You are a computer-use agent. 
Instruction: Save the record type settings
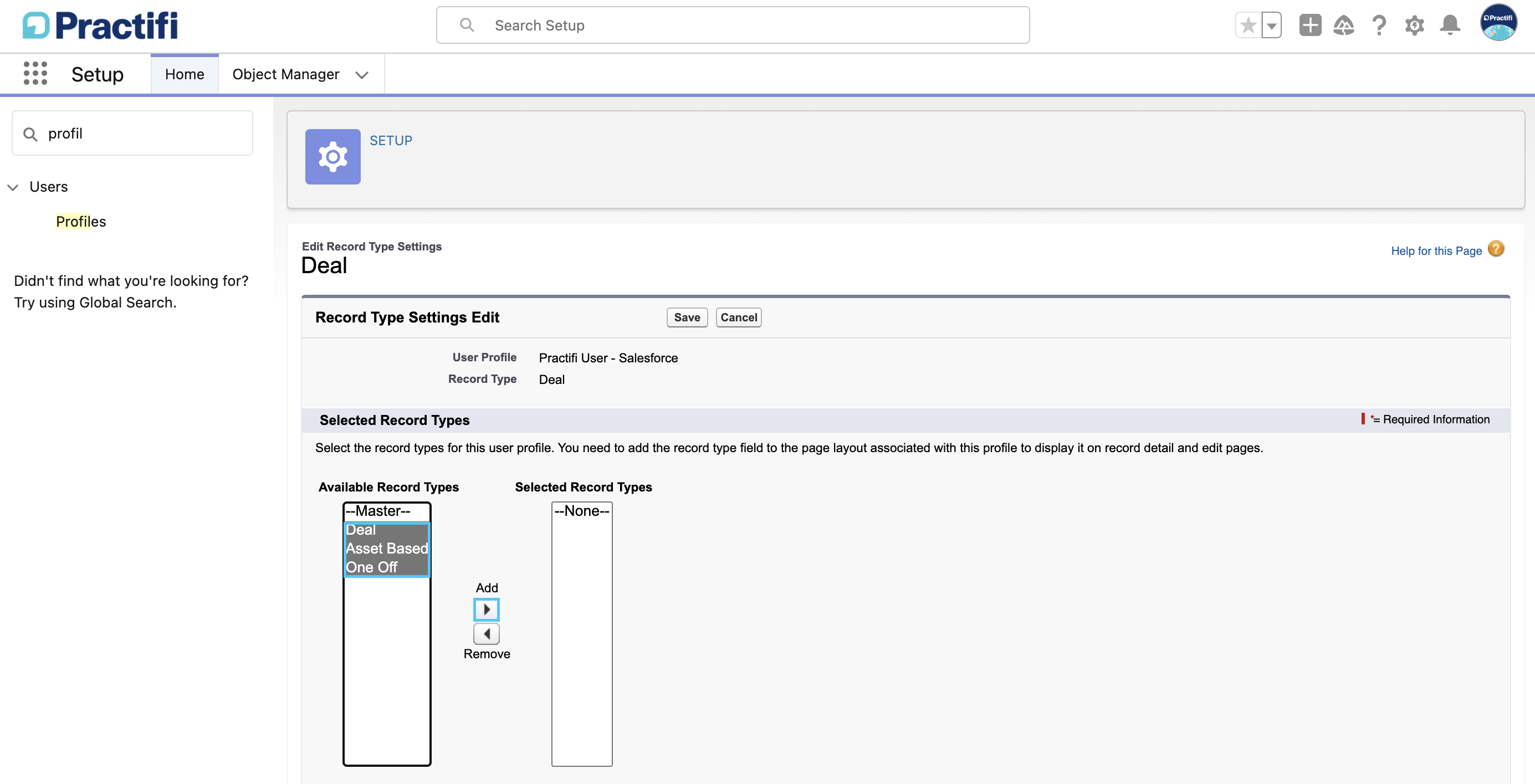coord(687,317)
